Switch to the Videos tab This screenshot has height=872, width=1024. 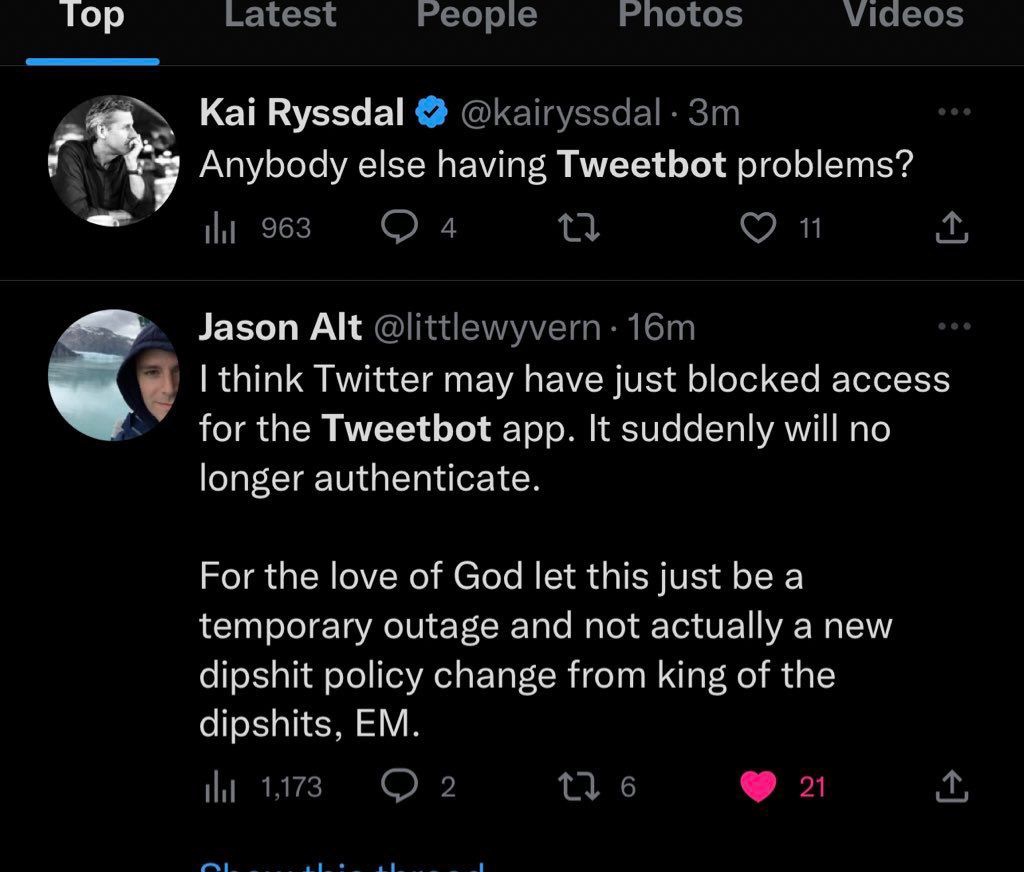[x=903, y=16]
